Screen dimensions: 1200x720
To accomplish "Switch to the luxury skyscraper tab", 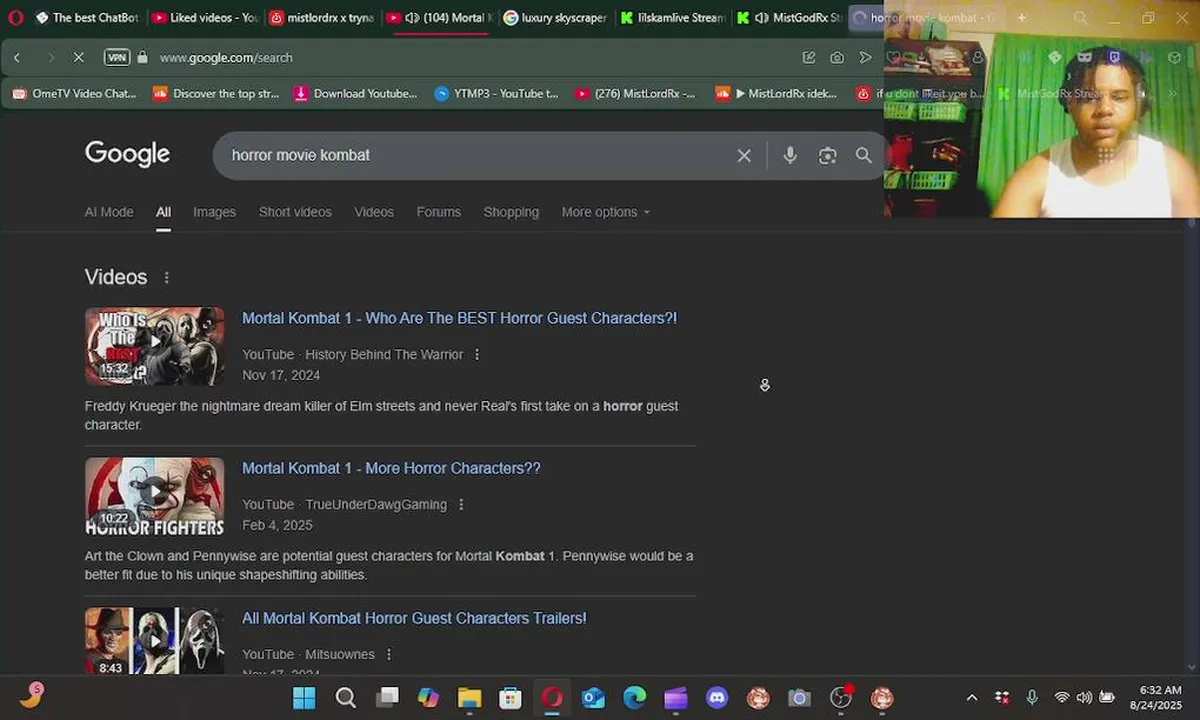I will click(x=556, y=17).
